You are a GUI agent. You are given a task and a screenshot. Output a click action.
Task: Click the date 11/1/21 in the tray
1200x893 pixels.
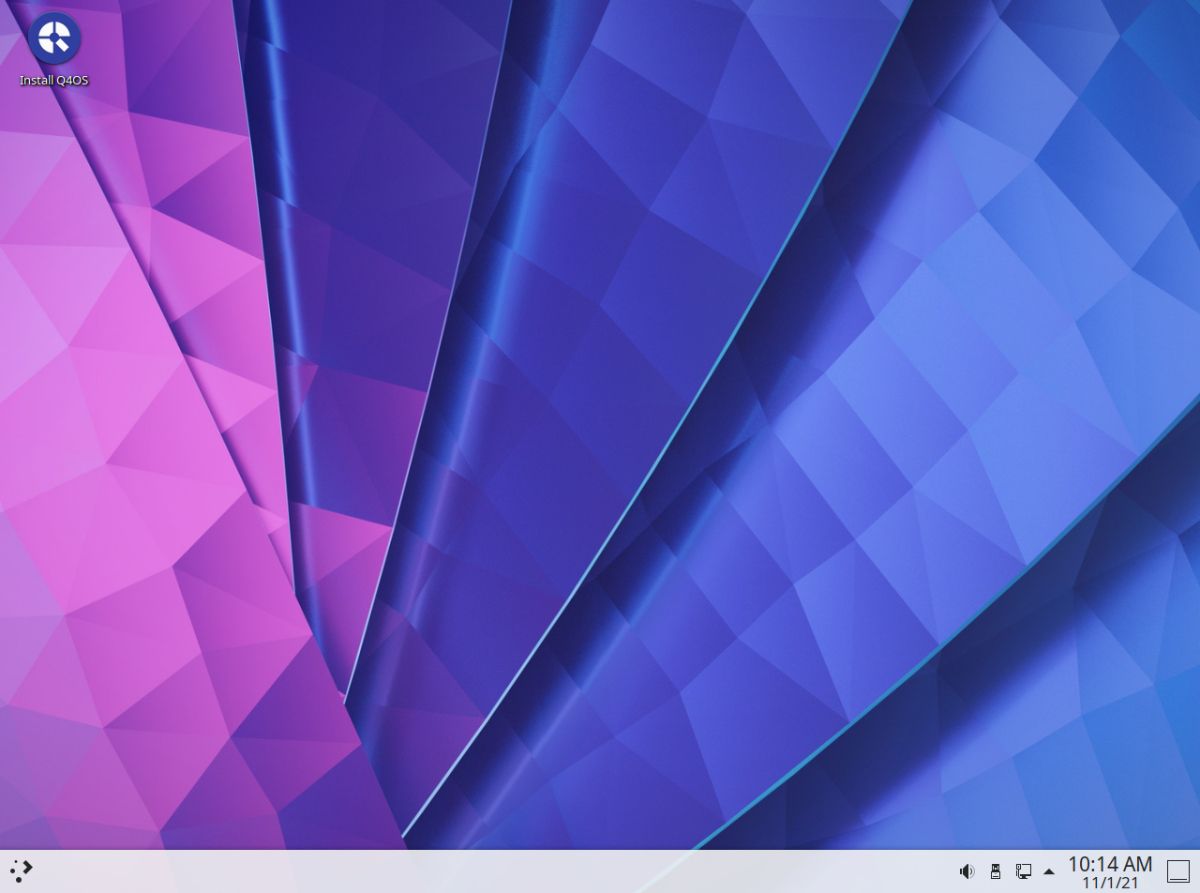1108,879
